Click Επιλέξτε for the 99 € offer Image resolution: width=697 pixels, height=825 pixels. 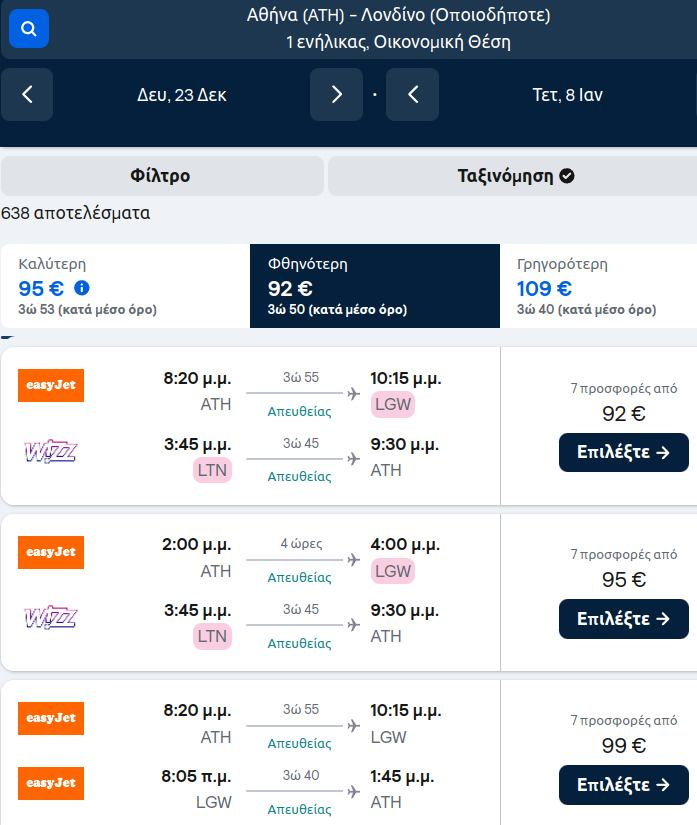coord(624,785)
